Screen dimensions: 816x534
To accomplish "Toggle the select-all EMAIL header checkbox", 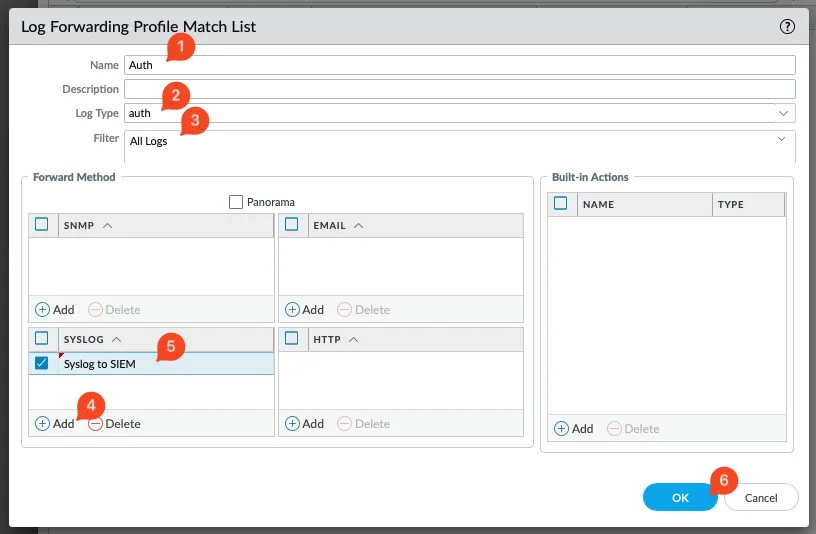I will pos(292,226).
